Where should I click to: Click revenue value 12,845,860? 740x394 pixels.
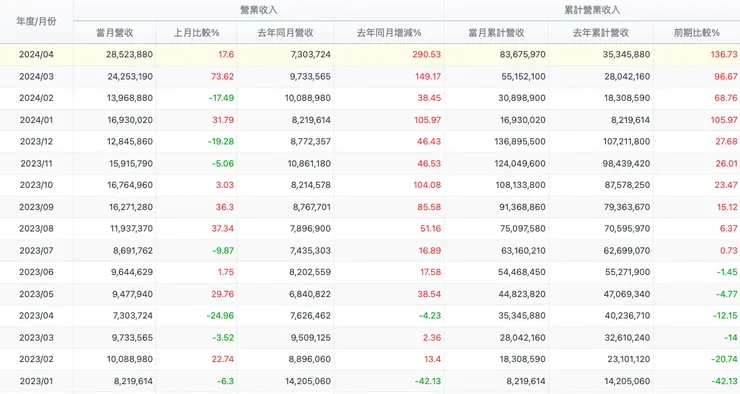(130, 142)
